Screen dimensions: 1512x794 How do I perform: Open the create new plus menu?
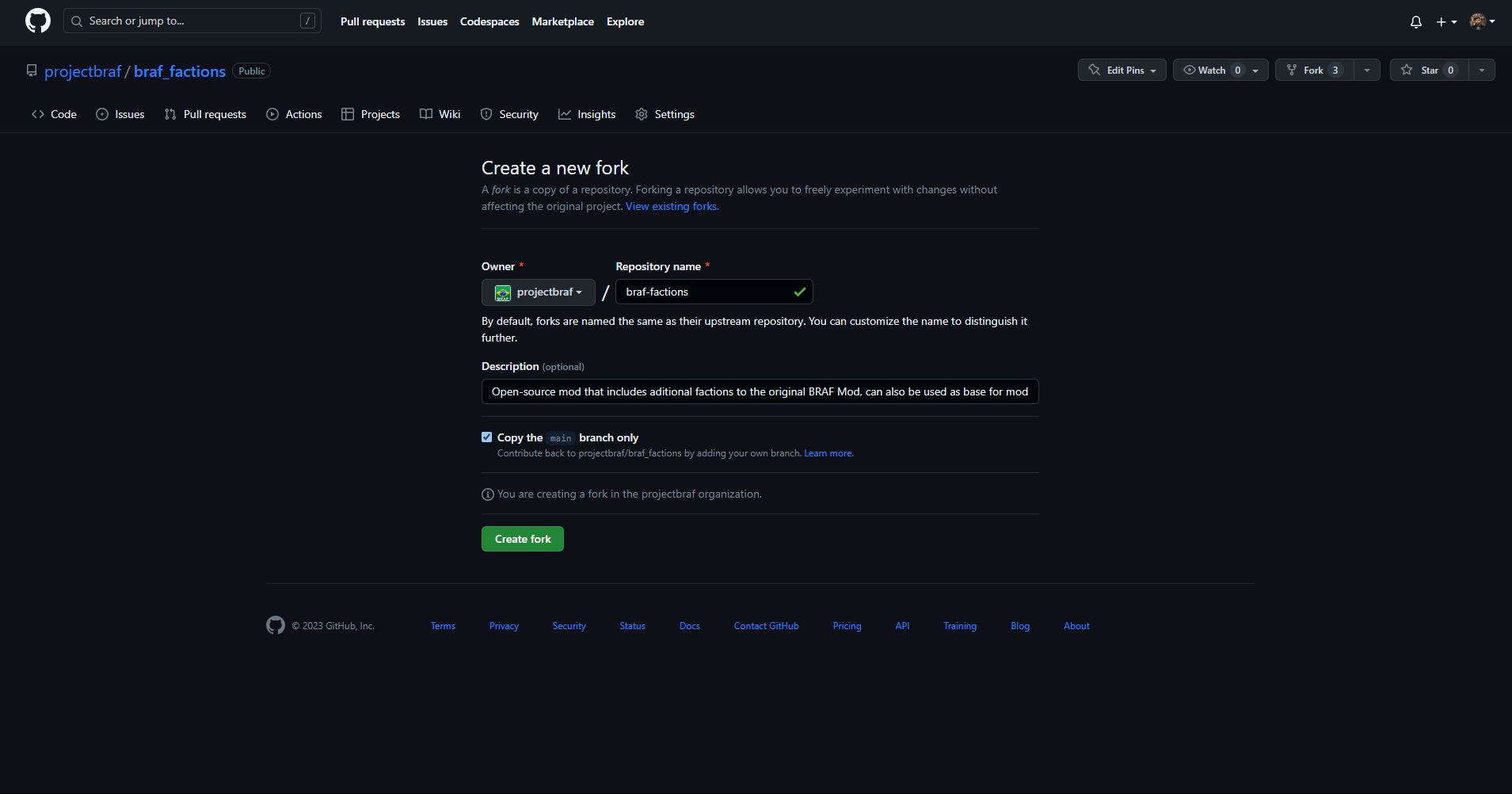point(1446,22)
